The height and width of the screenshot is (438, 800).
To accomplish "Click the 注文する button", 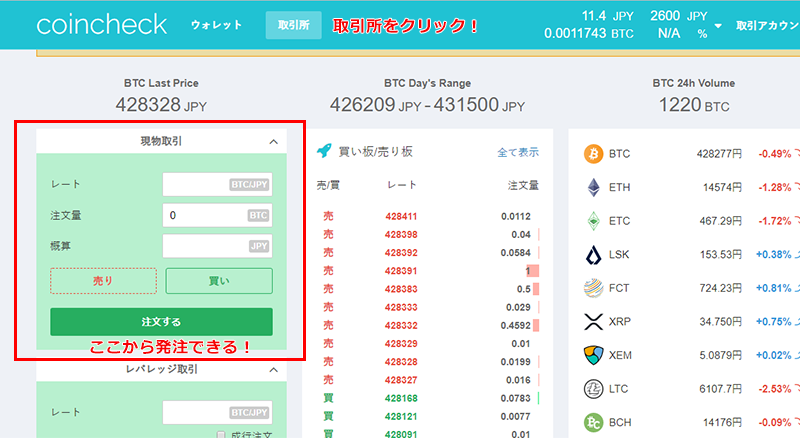I will pyautogui.click(x=161, y=322).
